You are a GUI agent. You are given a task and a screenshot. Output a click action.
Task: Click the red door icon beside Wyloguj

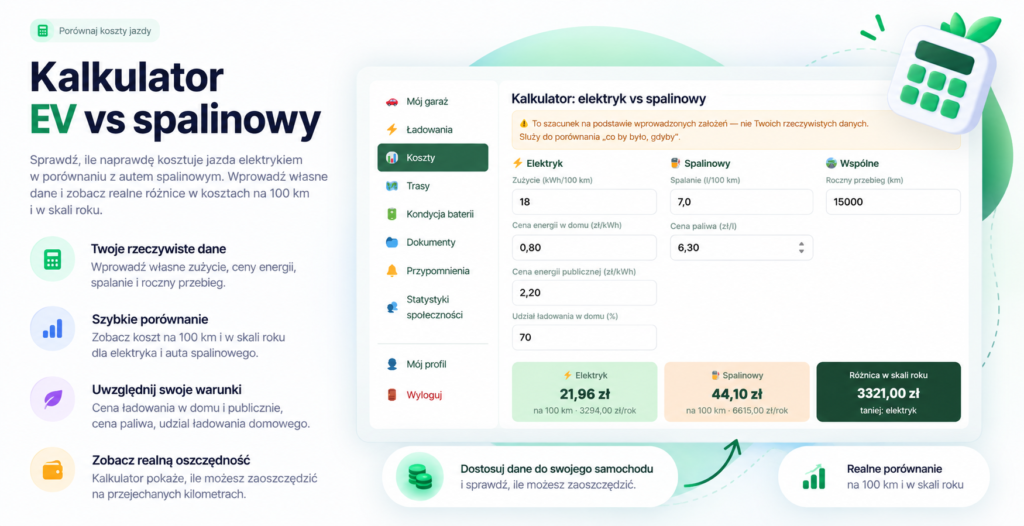[392, 395]
